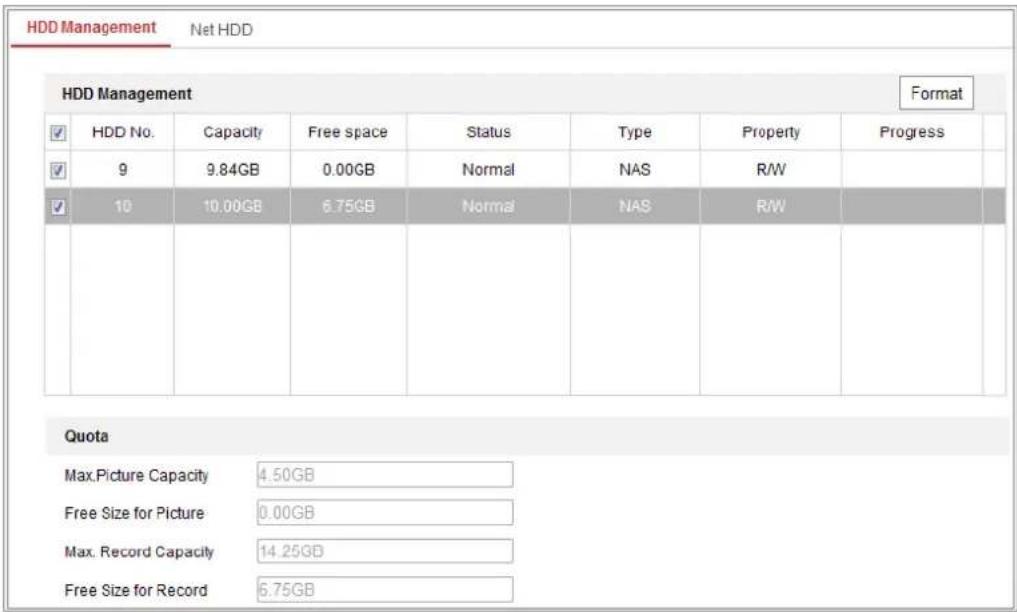The image size is (1017, 612).
Task: Toggle the select-all checkbox in table header
Action: [x=58, y=133]
